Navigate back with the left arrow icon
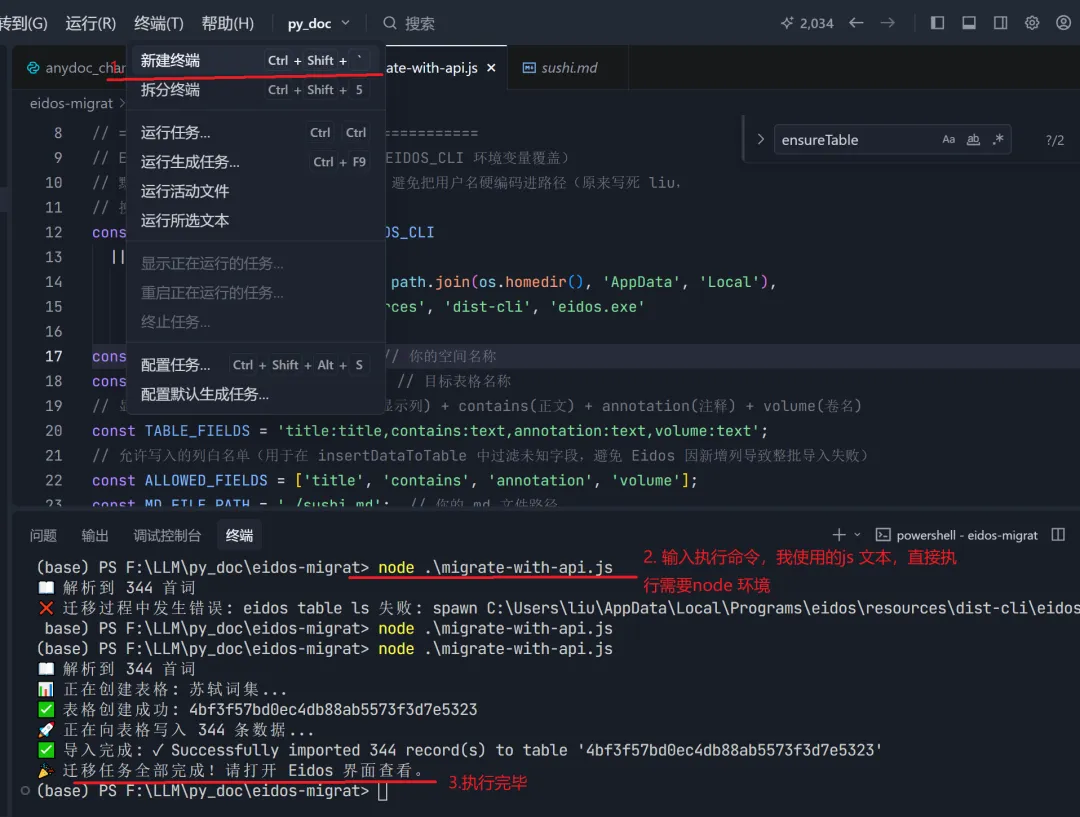 (855, 23)
